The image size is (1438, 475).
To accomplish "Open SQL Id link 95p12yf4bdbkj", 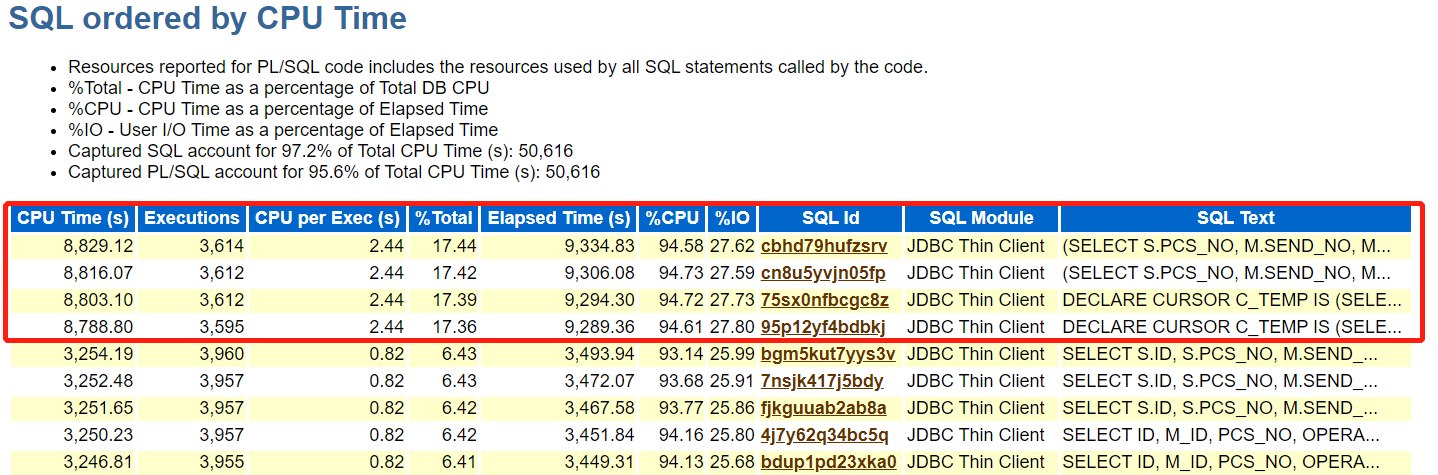I will click(822, 327).
